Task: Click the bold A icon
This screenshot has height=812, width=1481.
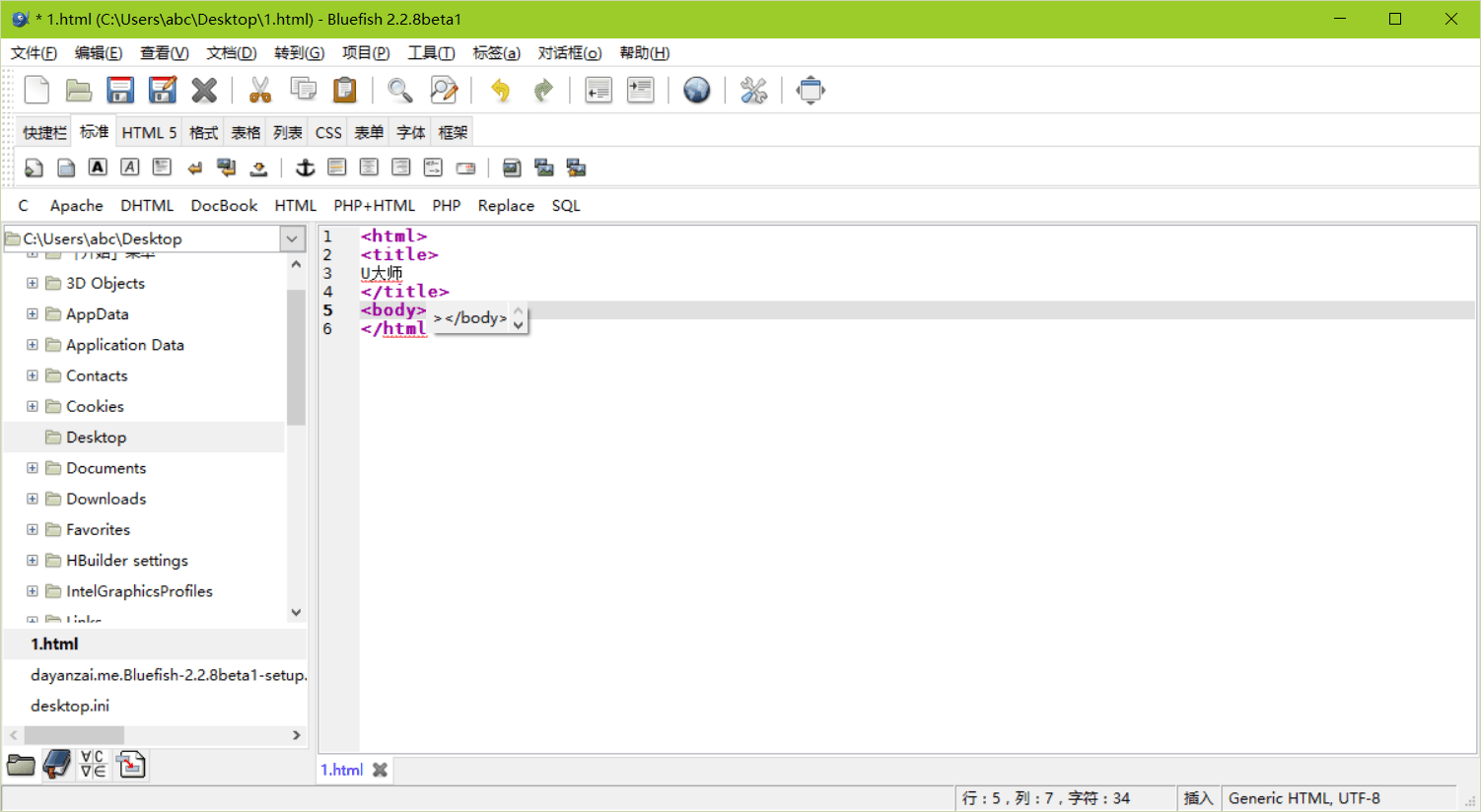Action: coord(98,168)
